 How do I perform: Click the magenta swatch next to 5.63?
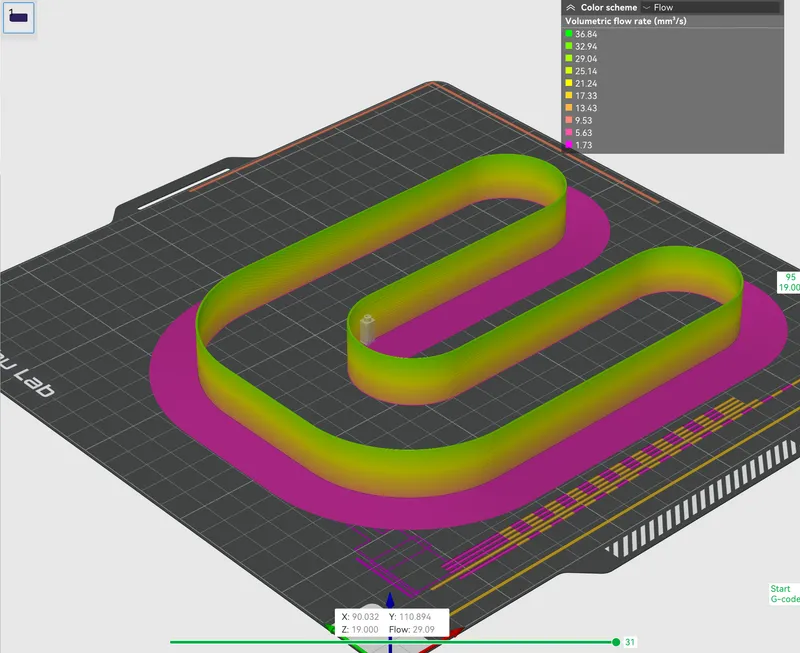(569, 132)
